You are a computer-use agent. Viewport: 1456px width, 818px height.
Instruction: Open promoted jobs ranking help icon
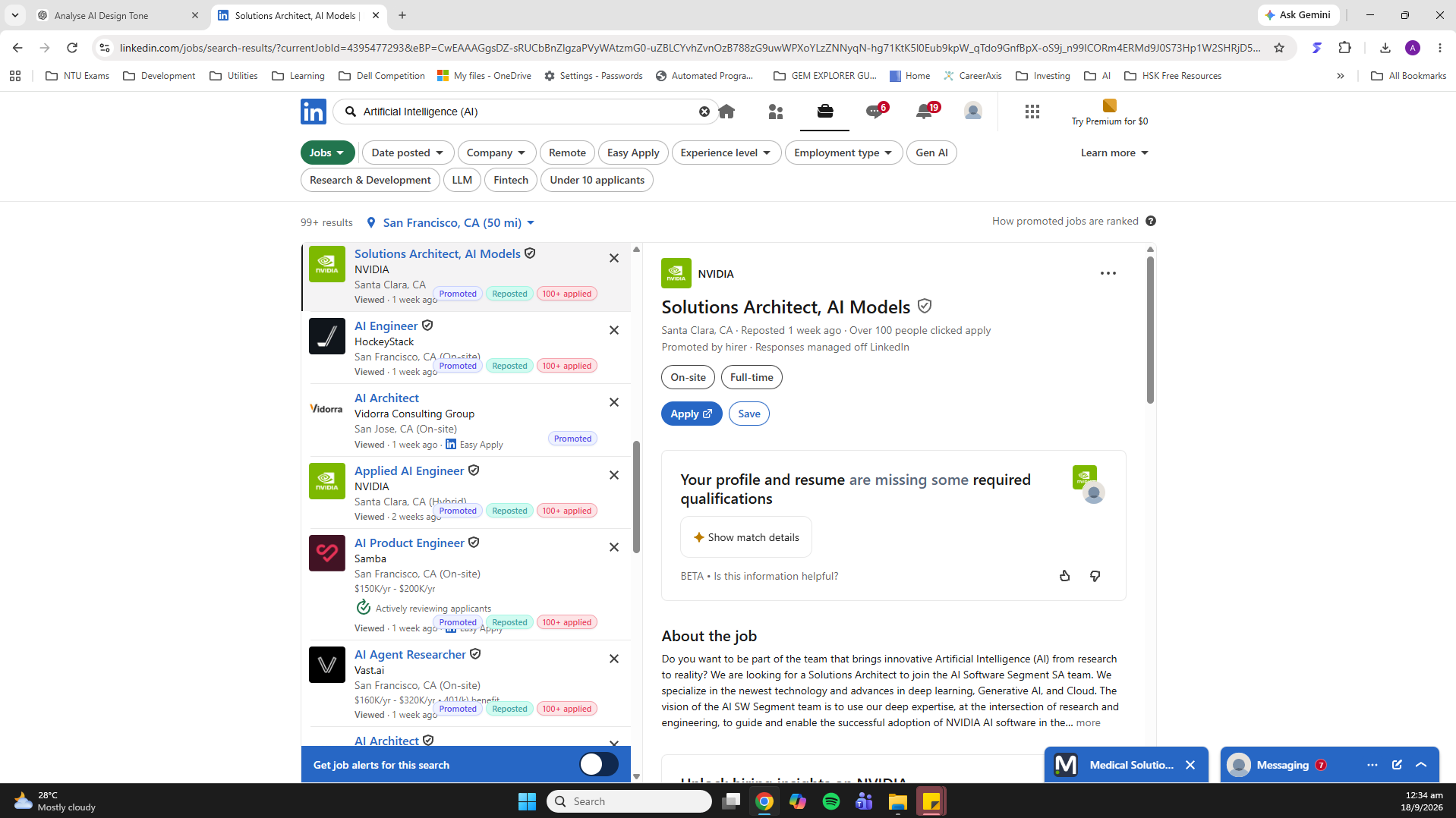(1151, 221)
